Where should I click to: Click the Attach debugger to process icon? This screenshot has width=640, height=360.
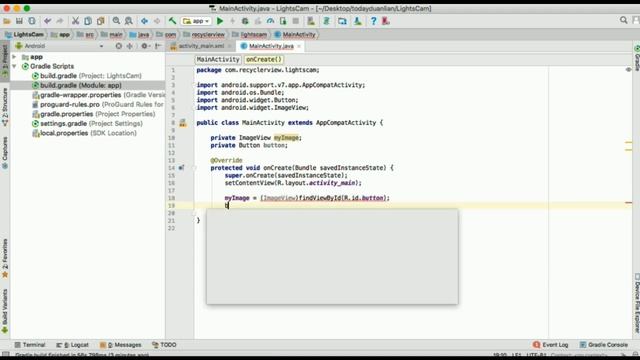click(x=283, y=21)
